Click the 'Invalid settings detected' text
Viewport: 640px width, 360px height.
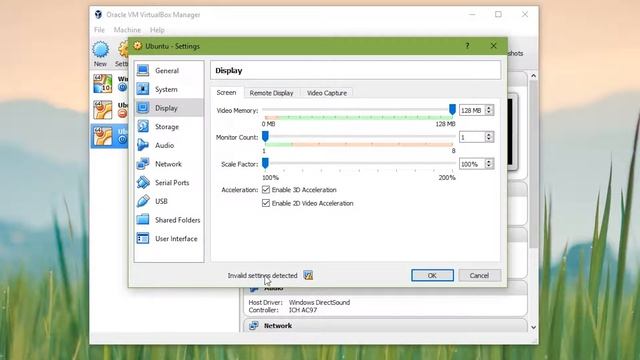pos(262,276)
